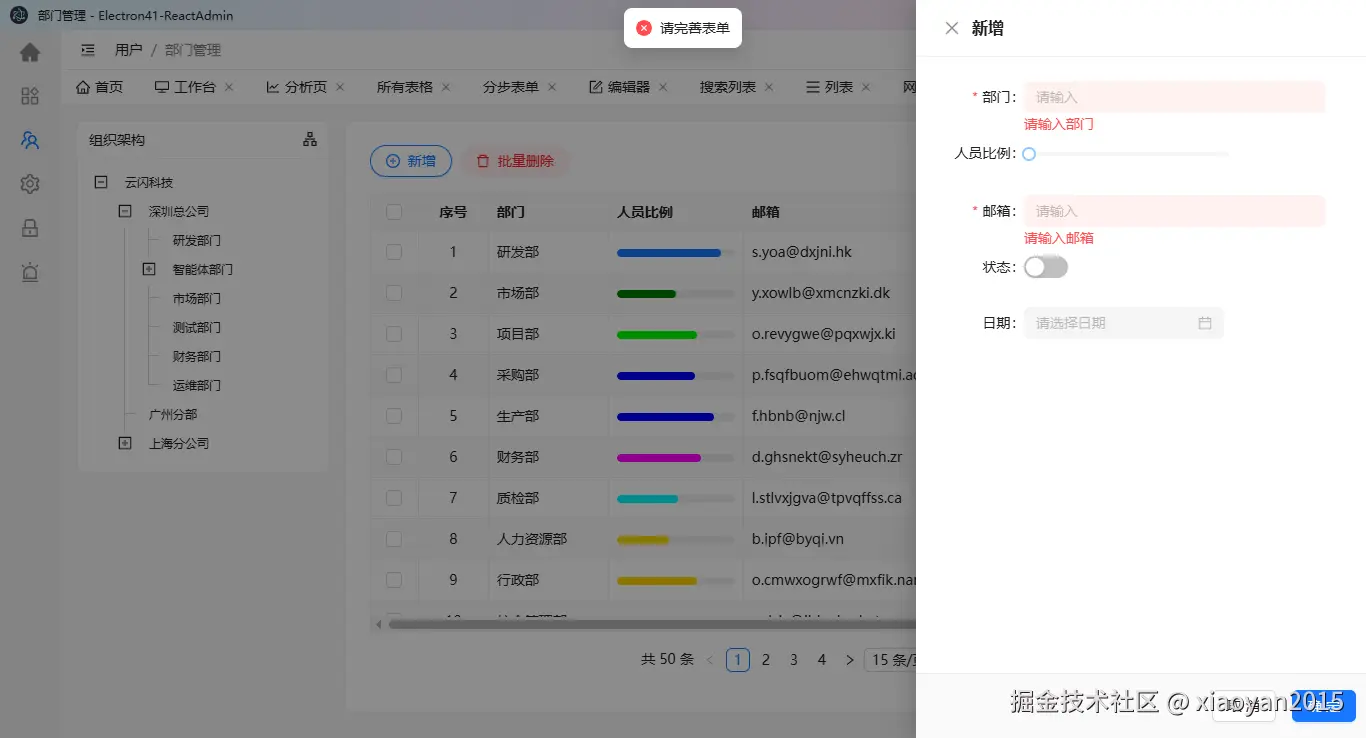Go to page 2 in pagination

[766, 660]
